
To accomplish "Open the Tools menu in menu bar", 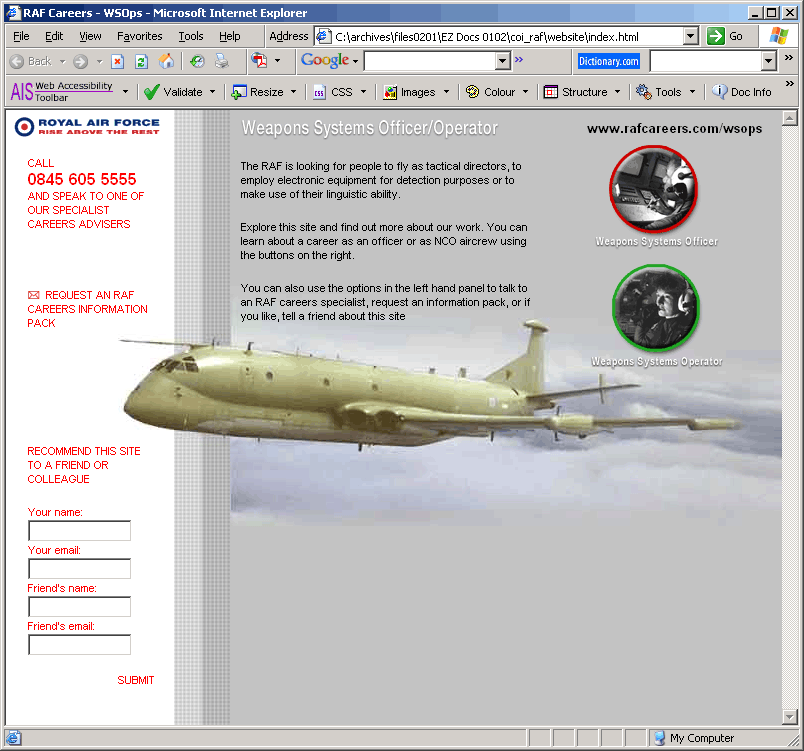I will pyautogui.click(x=191, y=36).
